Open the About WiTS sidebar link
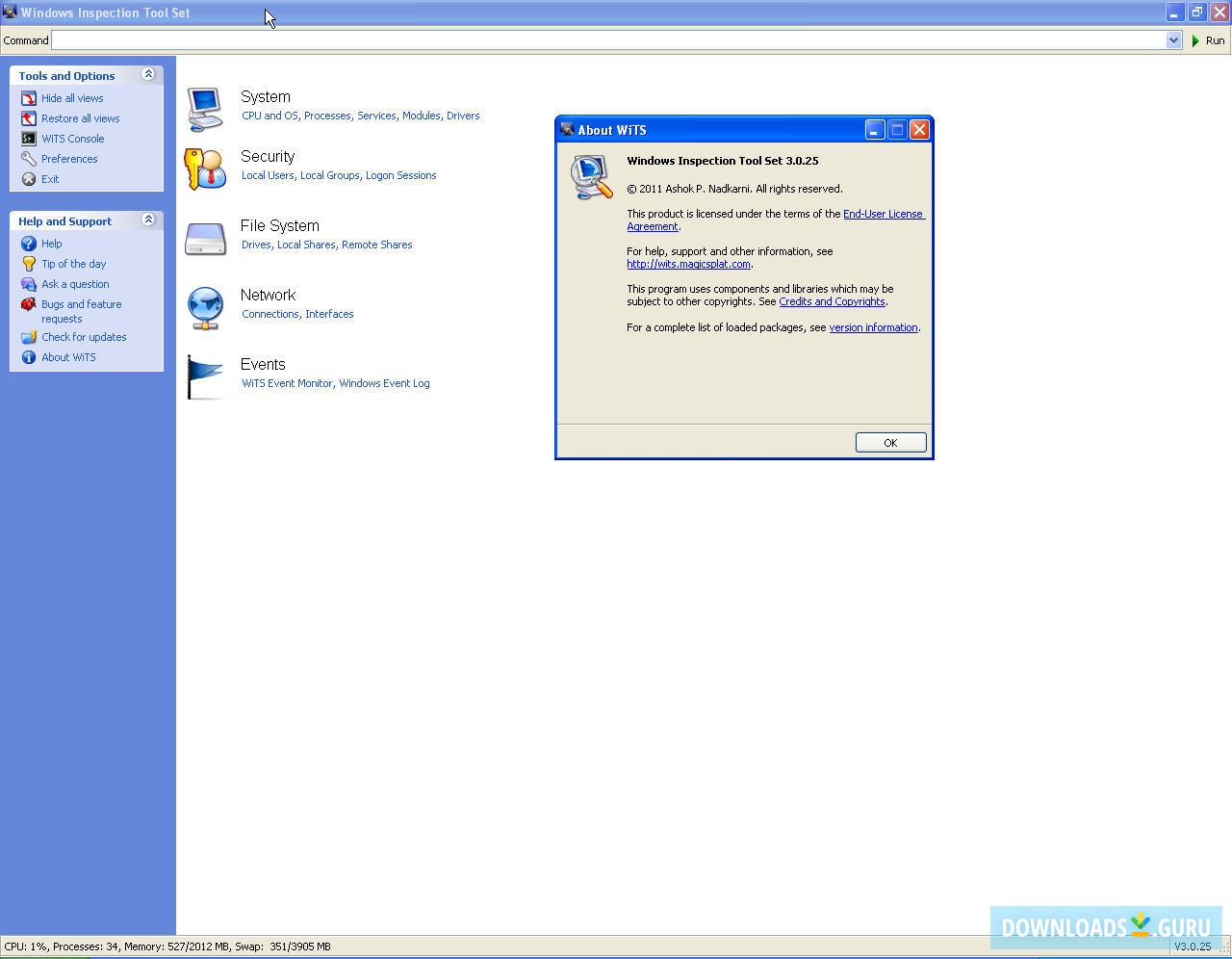The width and height of the screenshot is (1232, 959). pyautogui.click(x=68, y=357)
